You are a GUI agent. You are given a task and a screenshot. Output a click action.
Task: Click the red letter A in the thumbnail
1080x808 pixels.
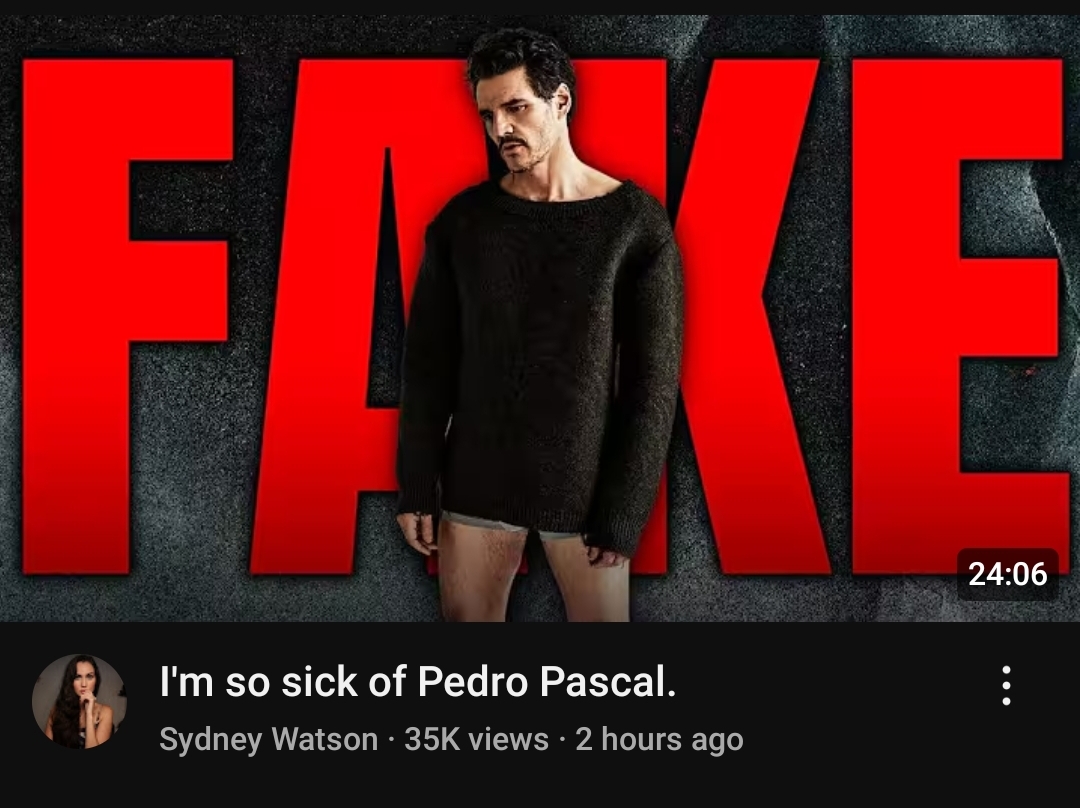[x=324, y=344]
